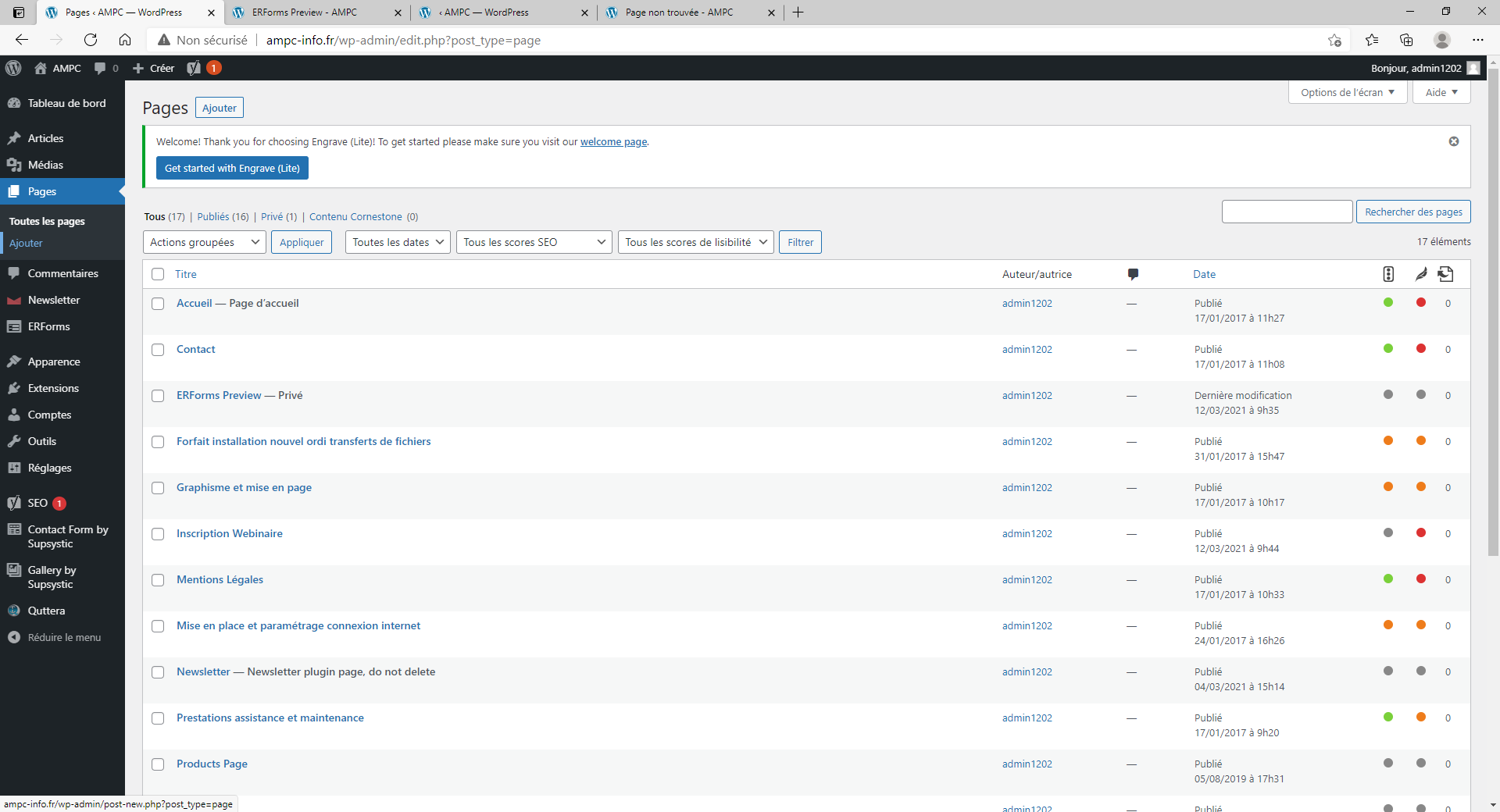Click the WordPress logo in admin bar

pyautogui.click(x=13, y=68)
